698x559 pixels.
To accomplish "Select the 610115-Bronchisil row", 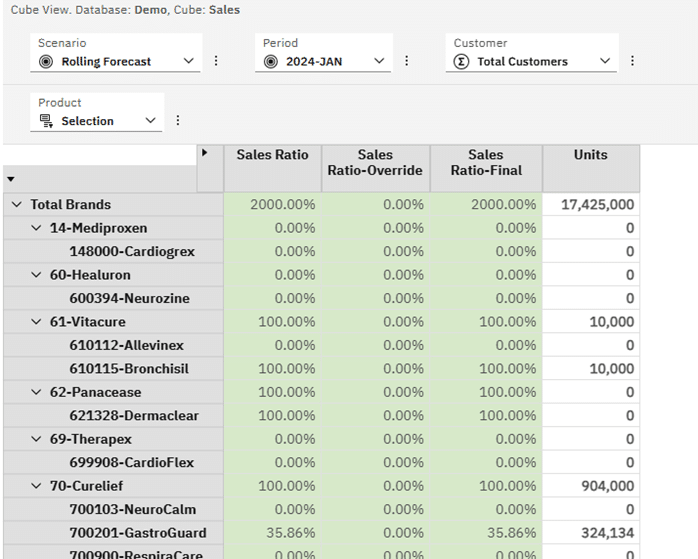I will (x=114, y=369).
